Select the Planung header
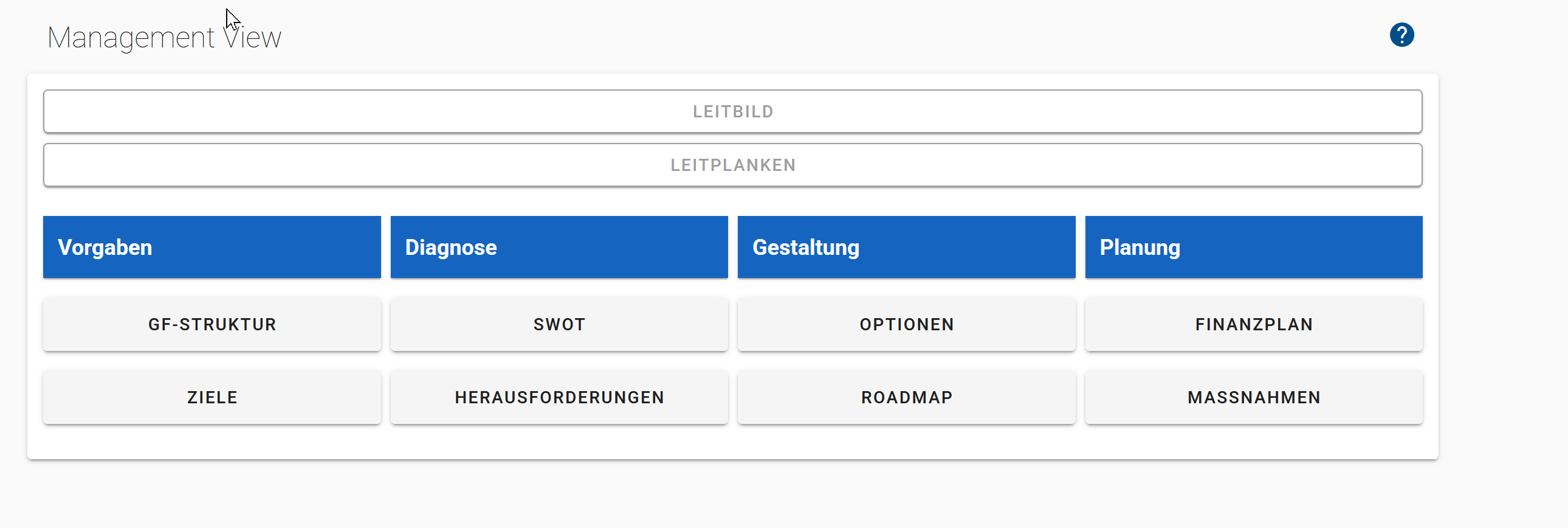 1253,247
